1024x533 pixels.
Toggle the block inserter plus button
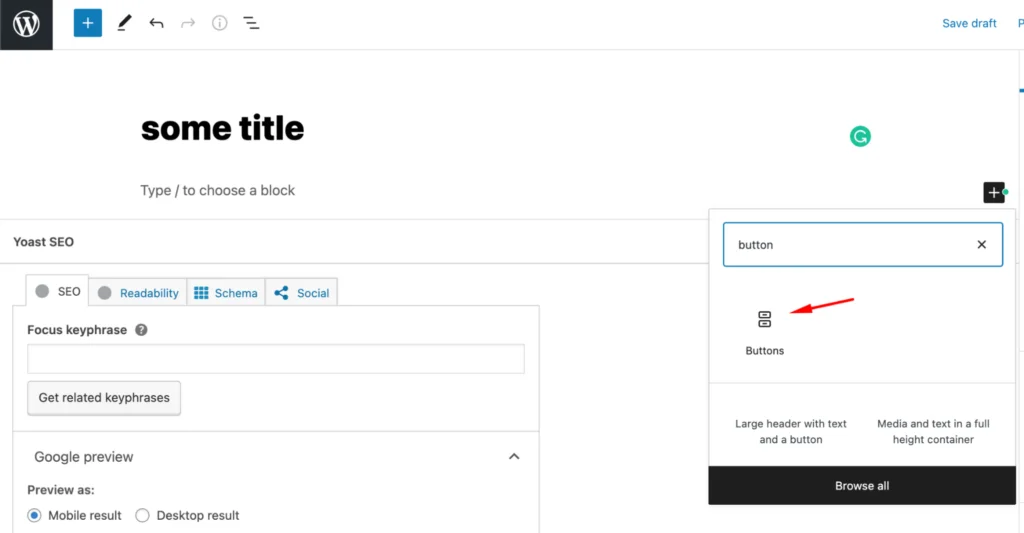(x=88, y=23)
